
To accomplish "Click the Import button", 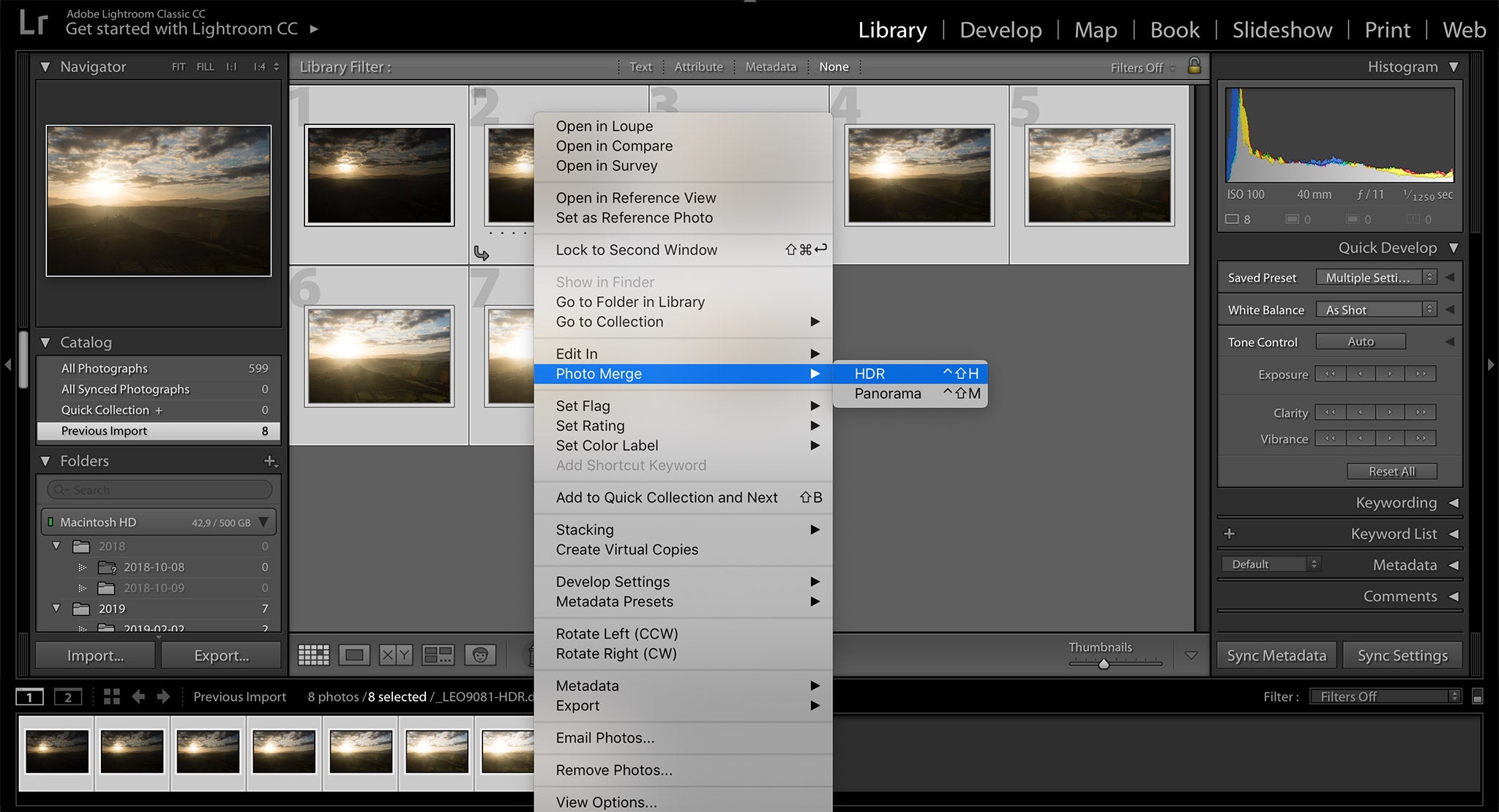I will click(94, 655).
